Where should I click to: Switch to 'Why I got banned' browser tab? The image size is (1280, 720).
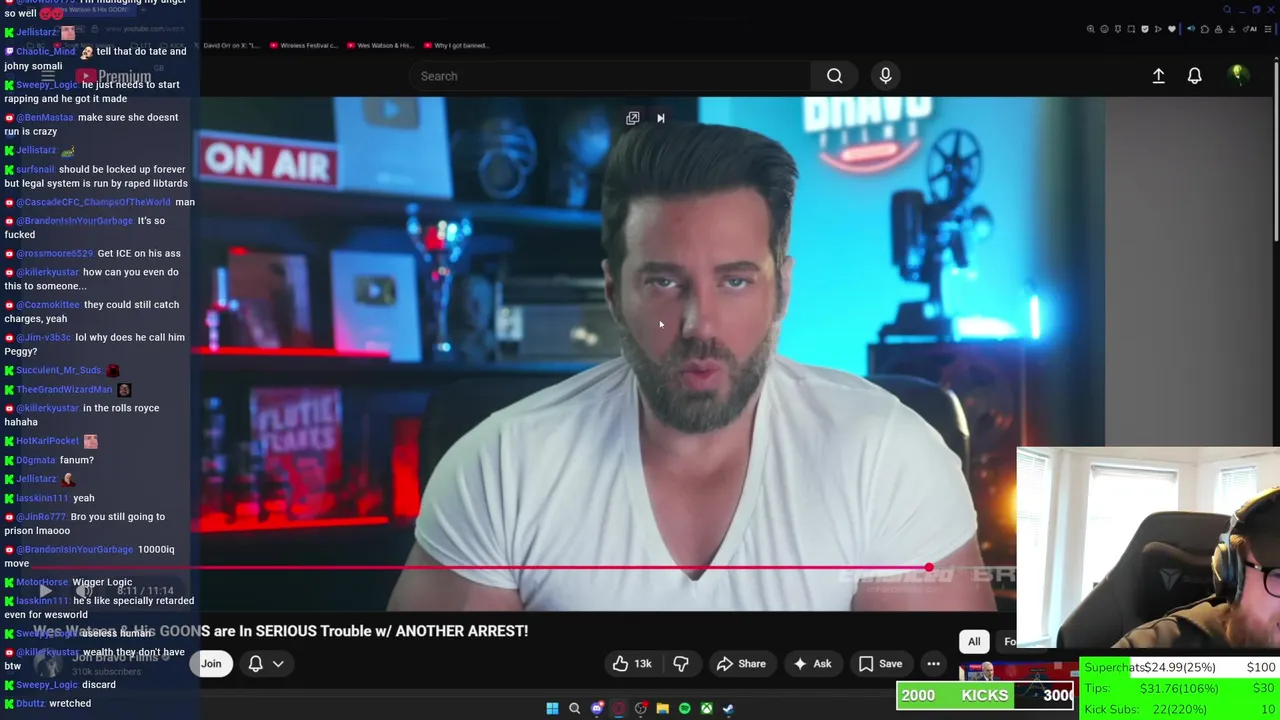(456, 45)
